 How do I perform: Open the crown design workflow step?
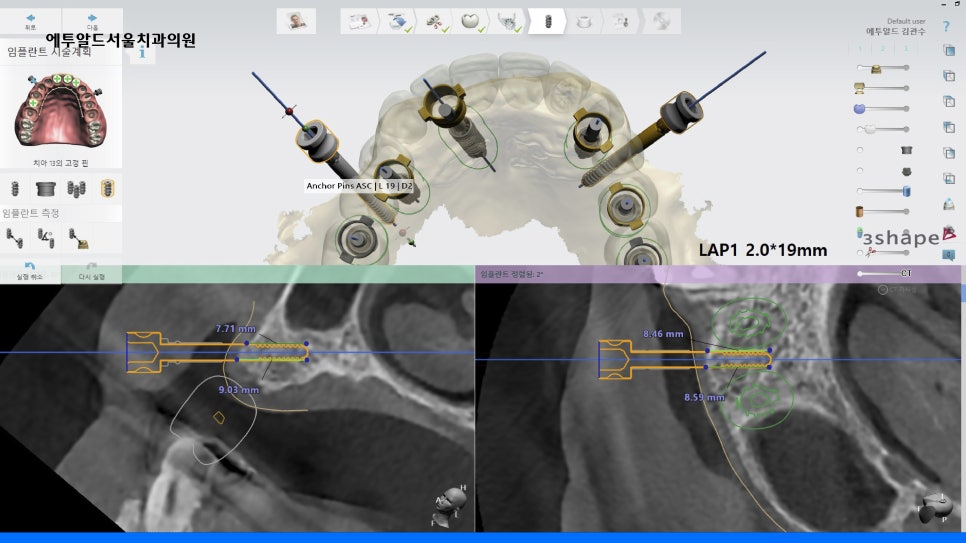click(468, 21)
